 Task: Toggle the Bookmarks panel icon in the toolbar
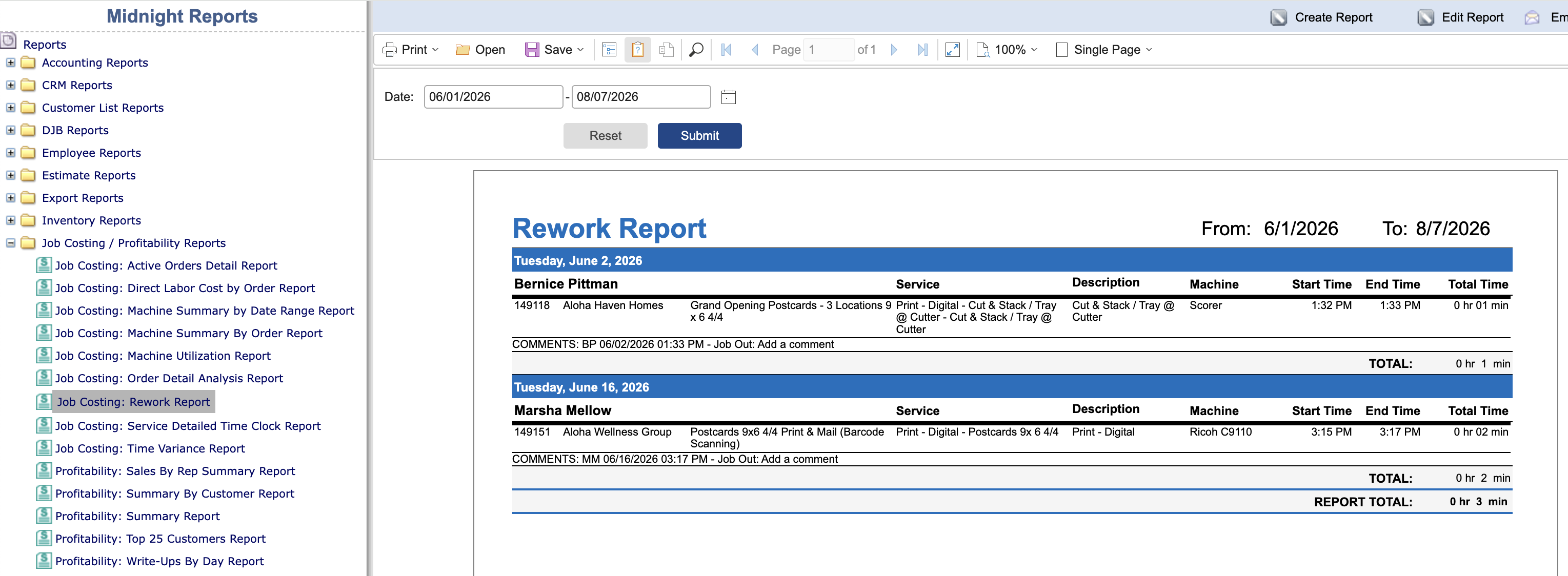pos(609,50)
